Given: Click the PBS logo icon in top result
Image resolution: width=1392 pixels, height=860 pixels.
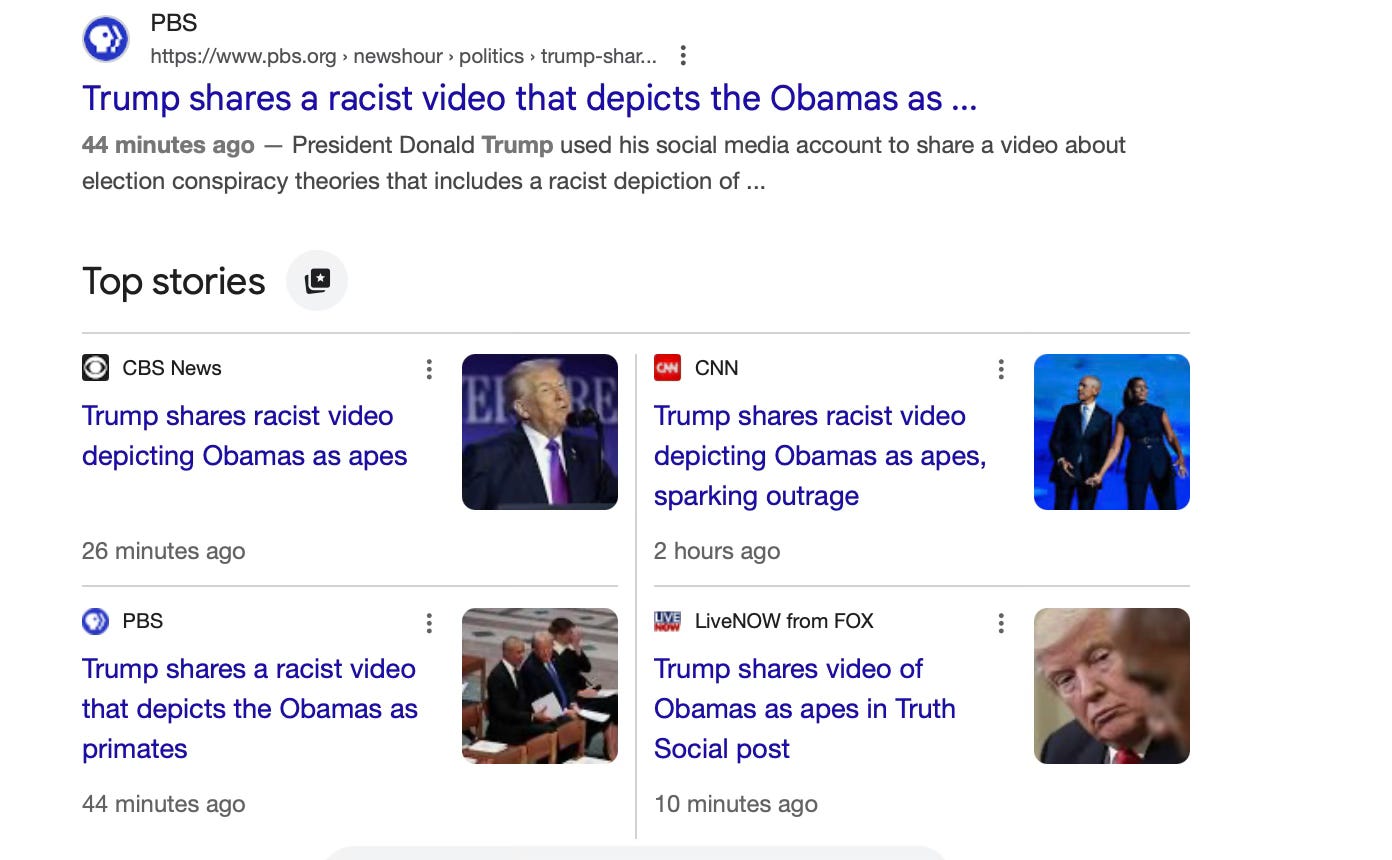Looking at the screenshot, I should coord(106,39).
